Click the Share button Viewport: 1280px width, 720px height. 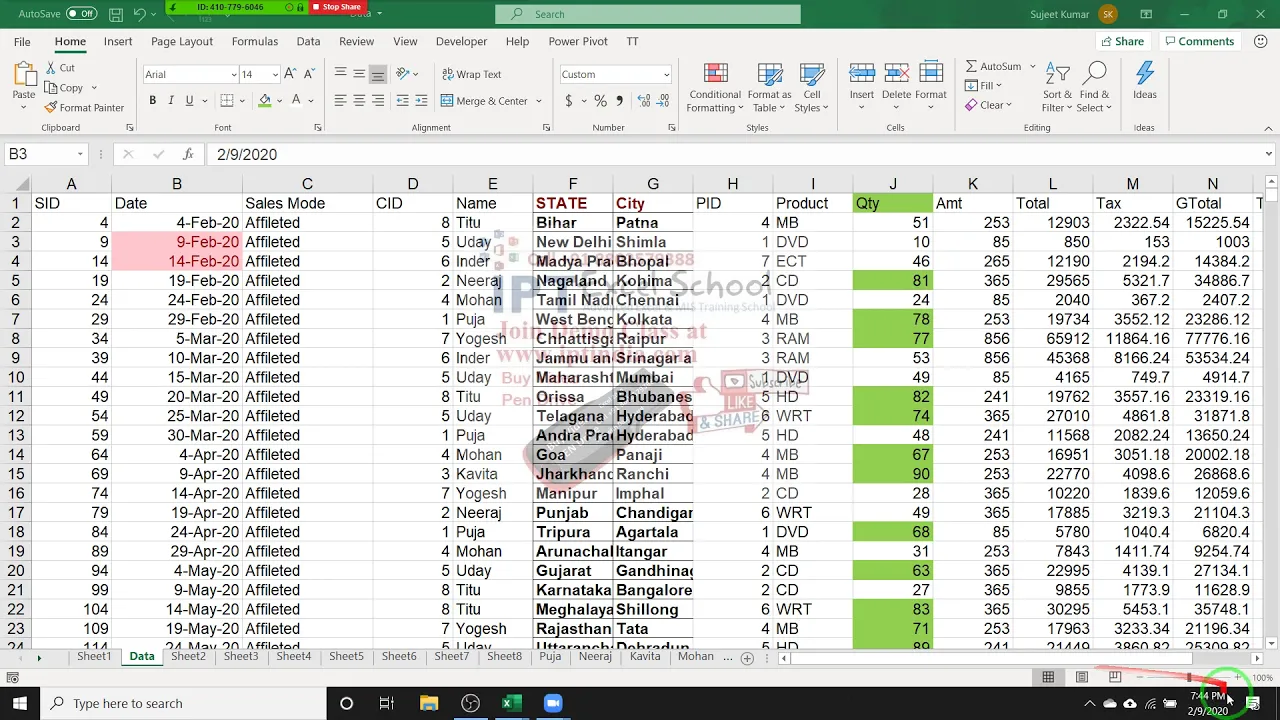[x=1122, y=41]
